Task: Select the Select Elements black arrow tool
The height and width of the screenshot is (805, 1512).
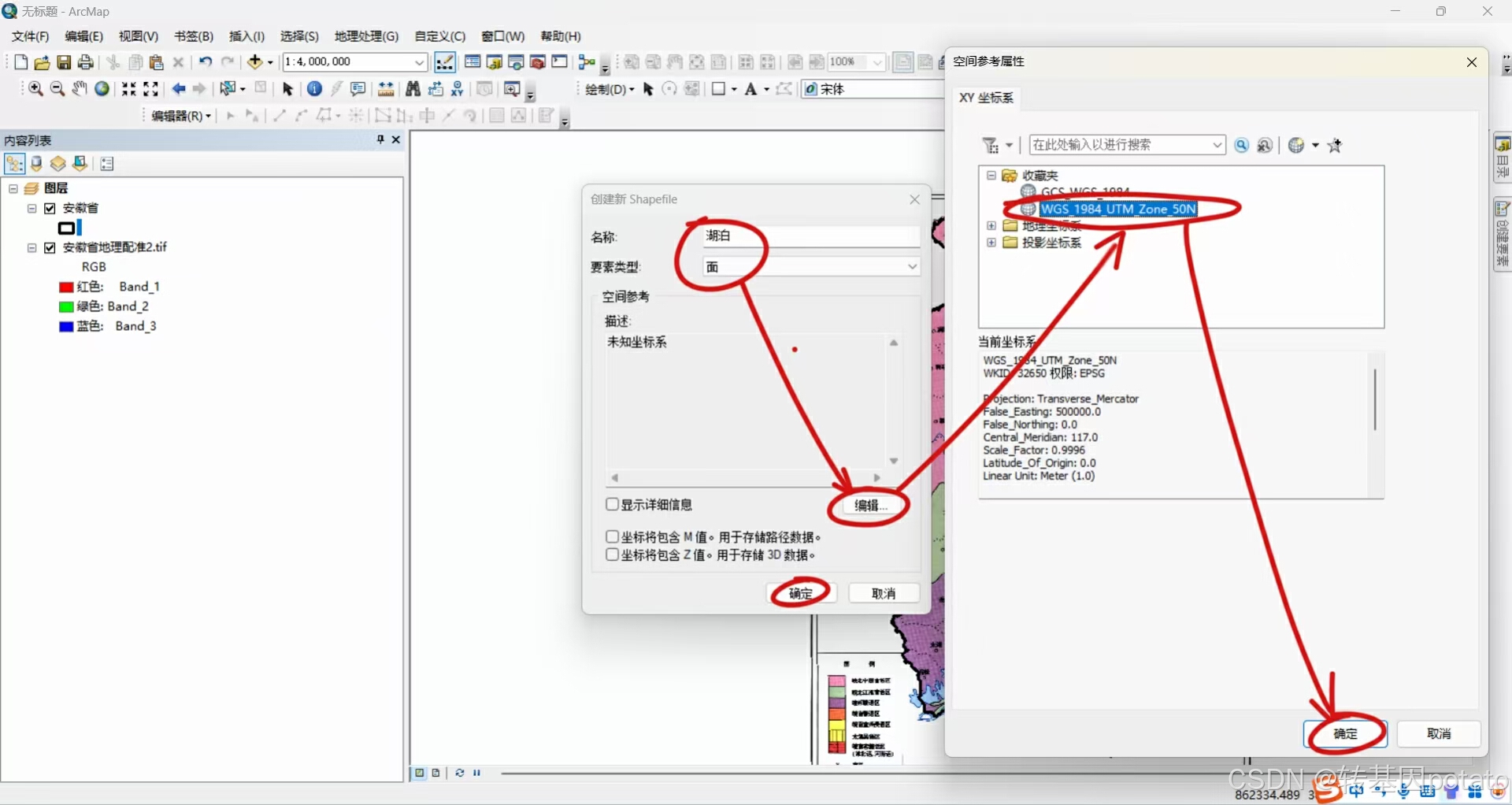Action: 287,89
